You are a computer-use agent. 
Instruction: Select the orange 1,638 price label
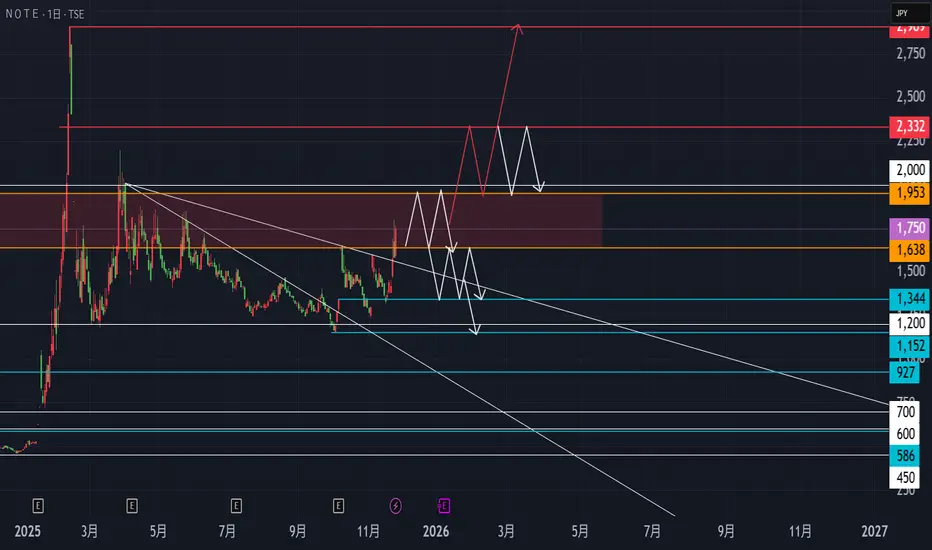tap(910, 250)
